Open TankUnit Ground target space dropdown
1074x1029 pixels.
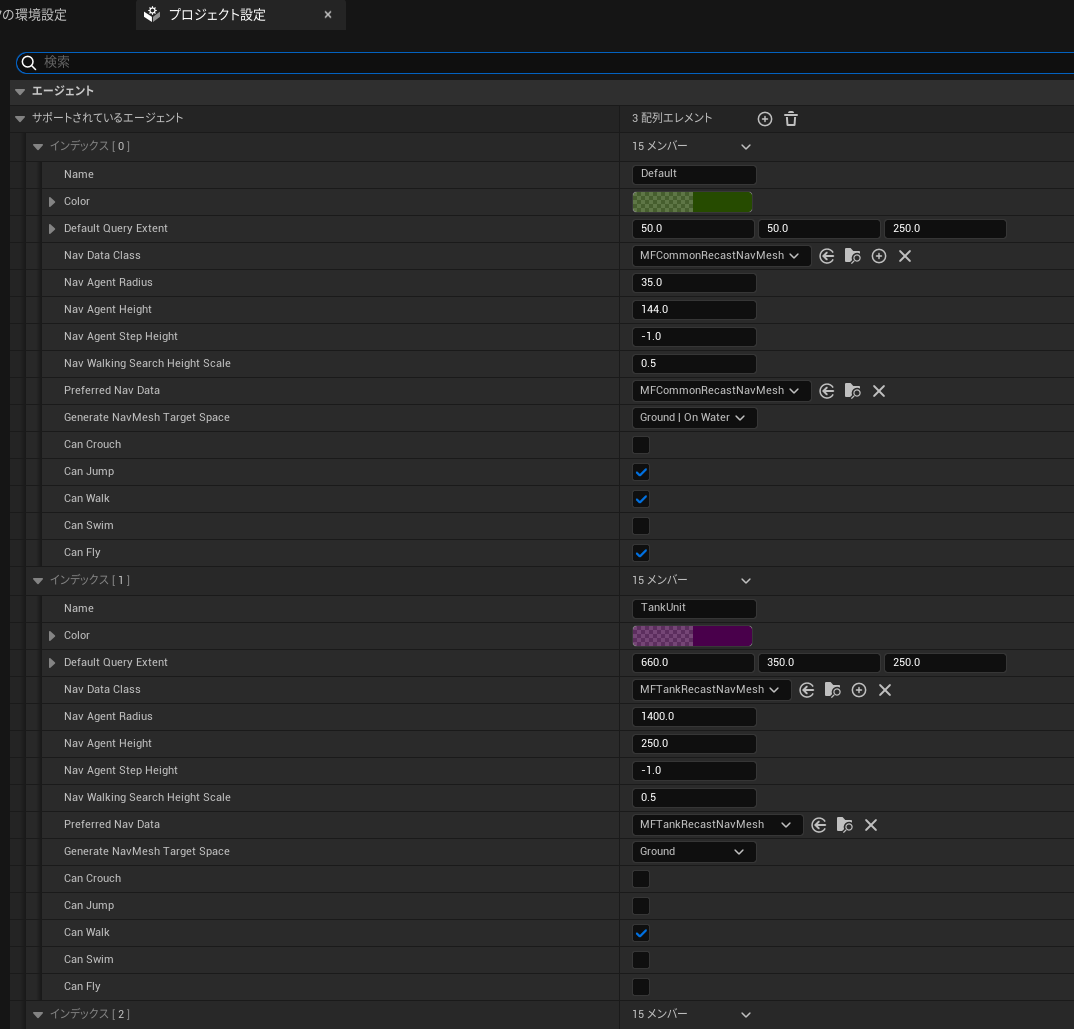pyautogui.click(x=694, y=852)
